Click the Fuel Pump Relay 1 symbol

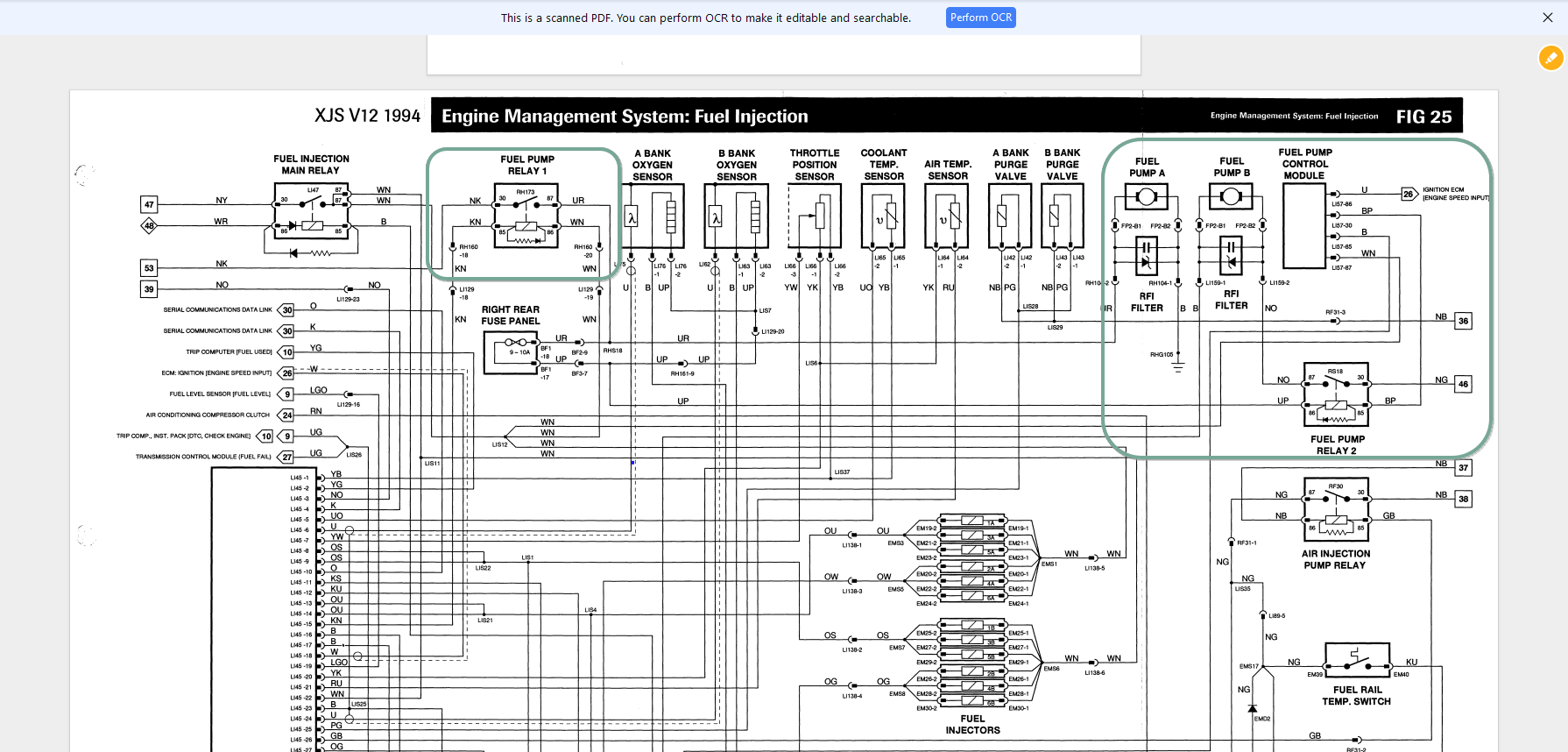pos(526,216)
